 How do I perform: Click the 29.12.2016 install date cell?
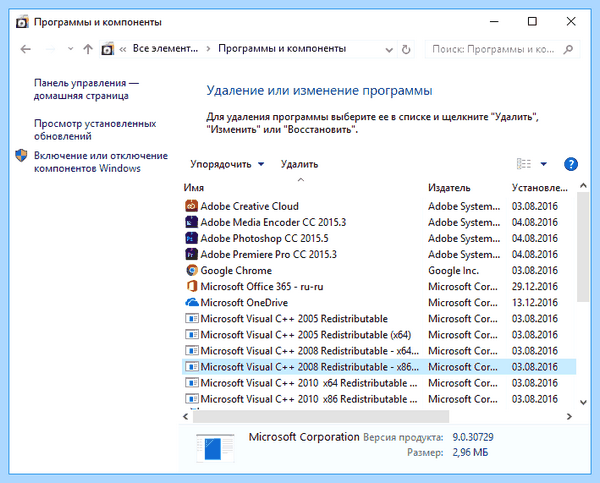[535, 287]
